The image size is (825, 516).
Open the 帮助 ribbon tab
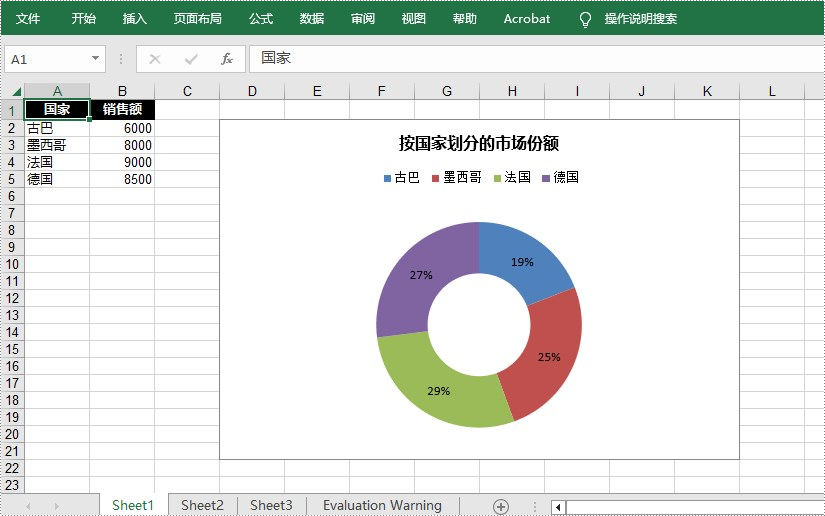pyautogui.click(x=465, y=19)
